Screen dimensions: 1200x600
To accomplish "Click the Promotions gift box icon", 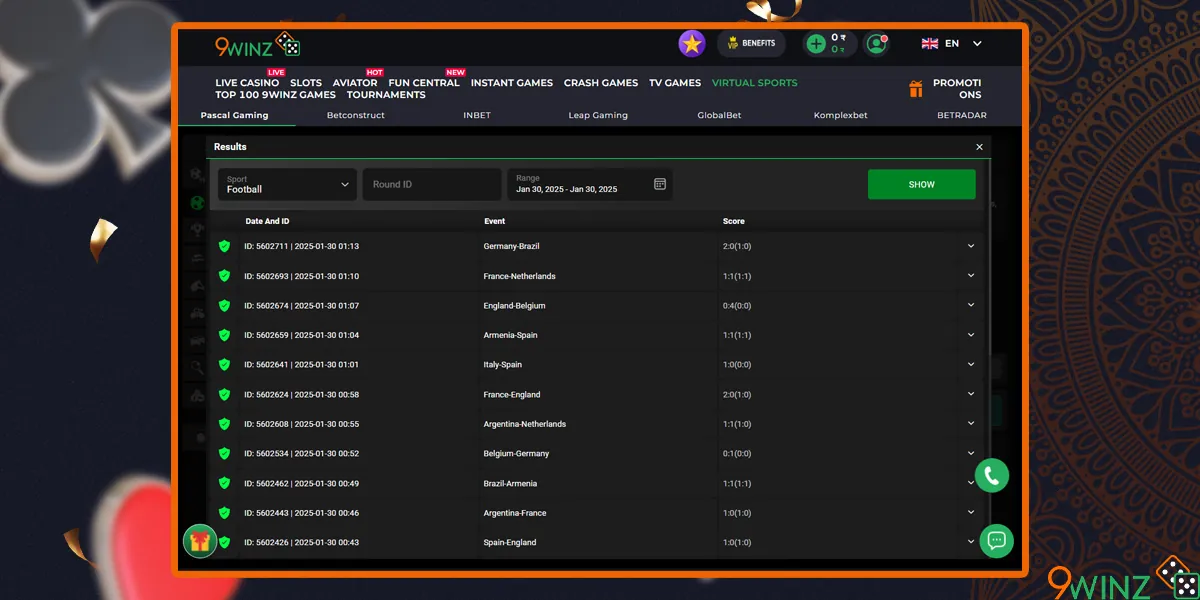I will pos(916,89).
